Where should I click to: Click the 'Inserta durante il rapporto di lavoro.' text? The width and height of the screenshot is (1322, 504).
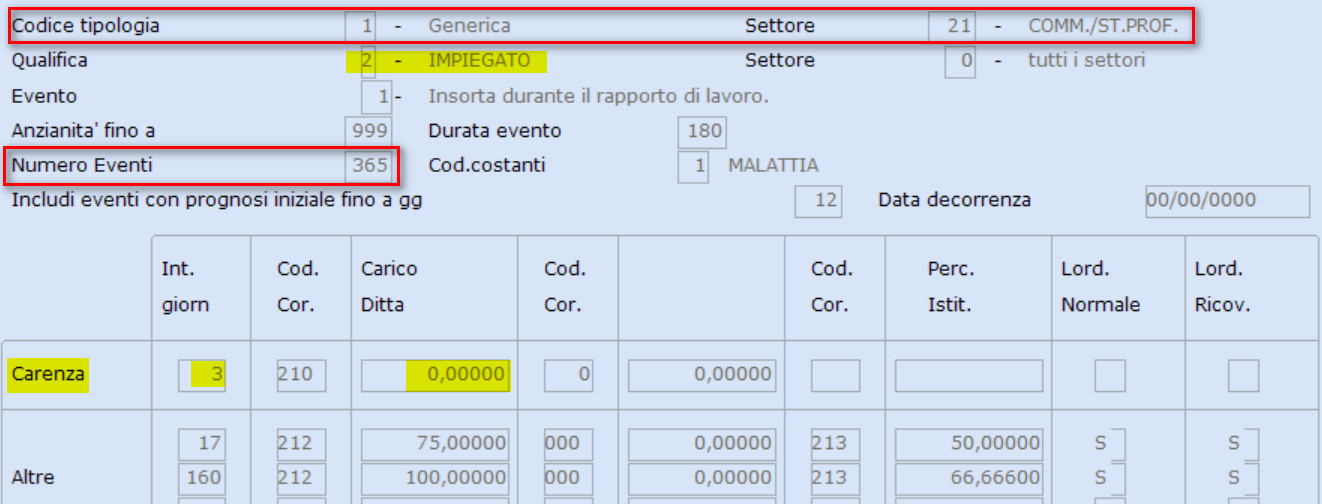pyautogui.click(x=599, y=97)
